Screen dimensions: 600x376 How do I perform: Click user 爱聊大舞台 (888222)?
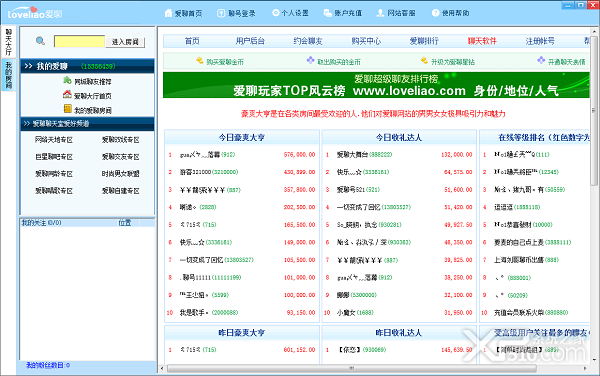364,155
